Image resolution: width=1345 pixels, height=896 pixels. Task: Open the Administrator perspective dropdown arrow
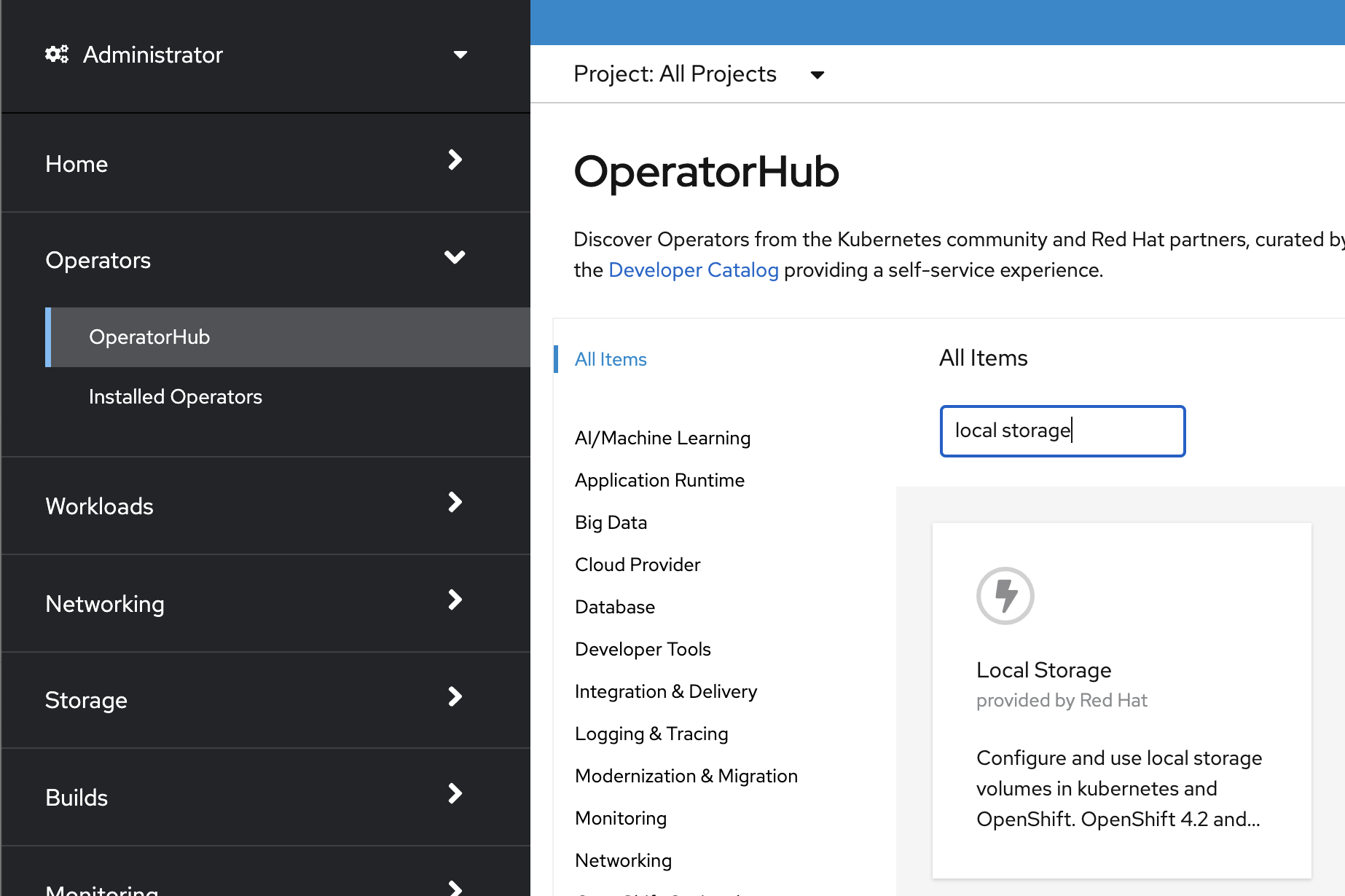[460, 55]
